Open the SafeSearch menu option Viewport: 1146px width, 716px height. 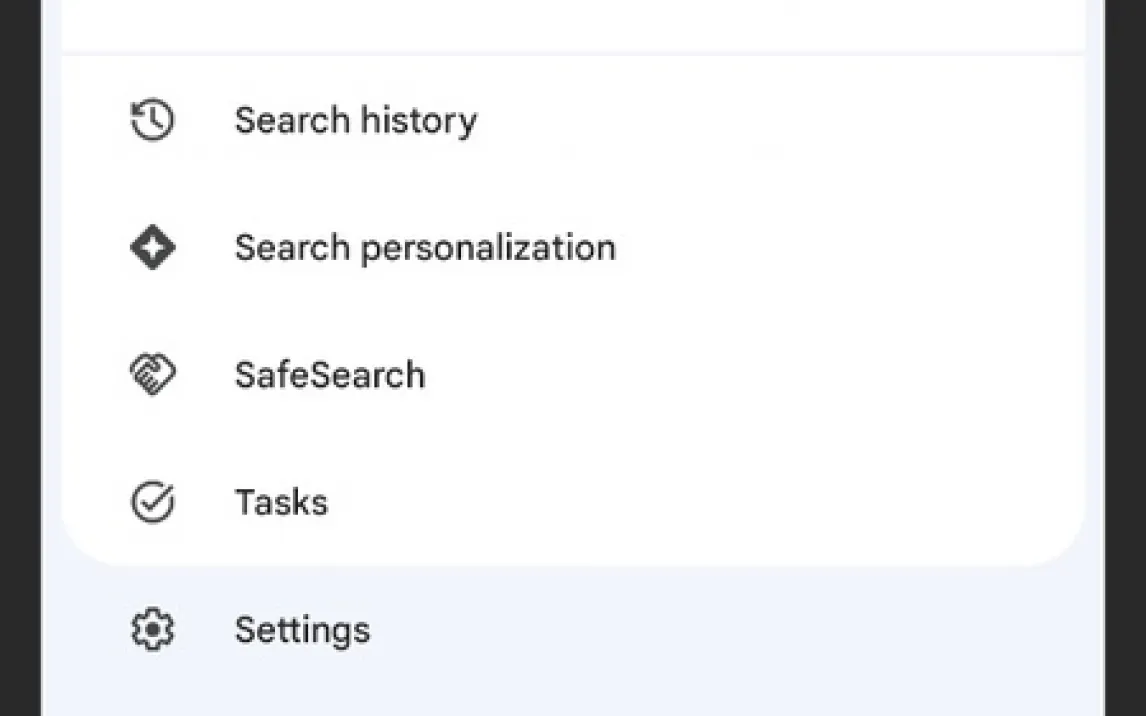point(329,375)
